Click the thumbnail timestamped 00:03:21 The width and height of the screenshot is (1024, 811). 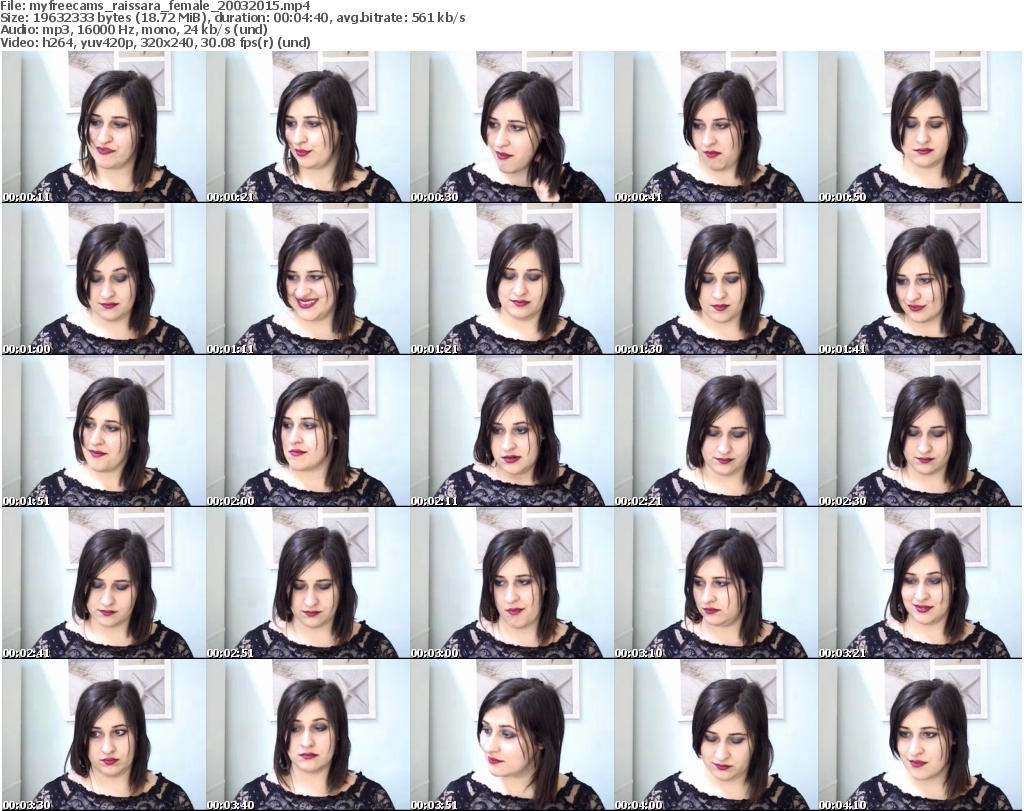(x=919, y=583)
